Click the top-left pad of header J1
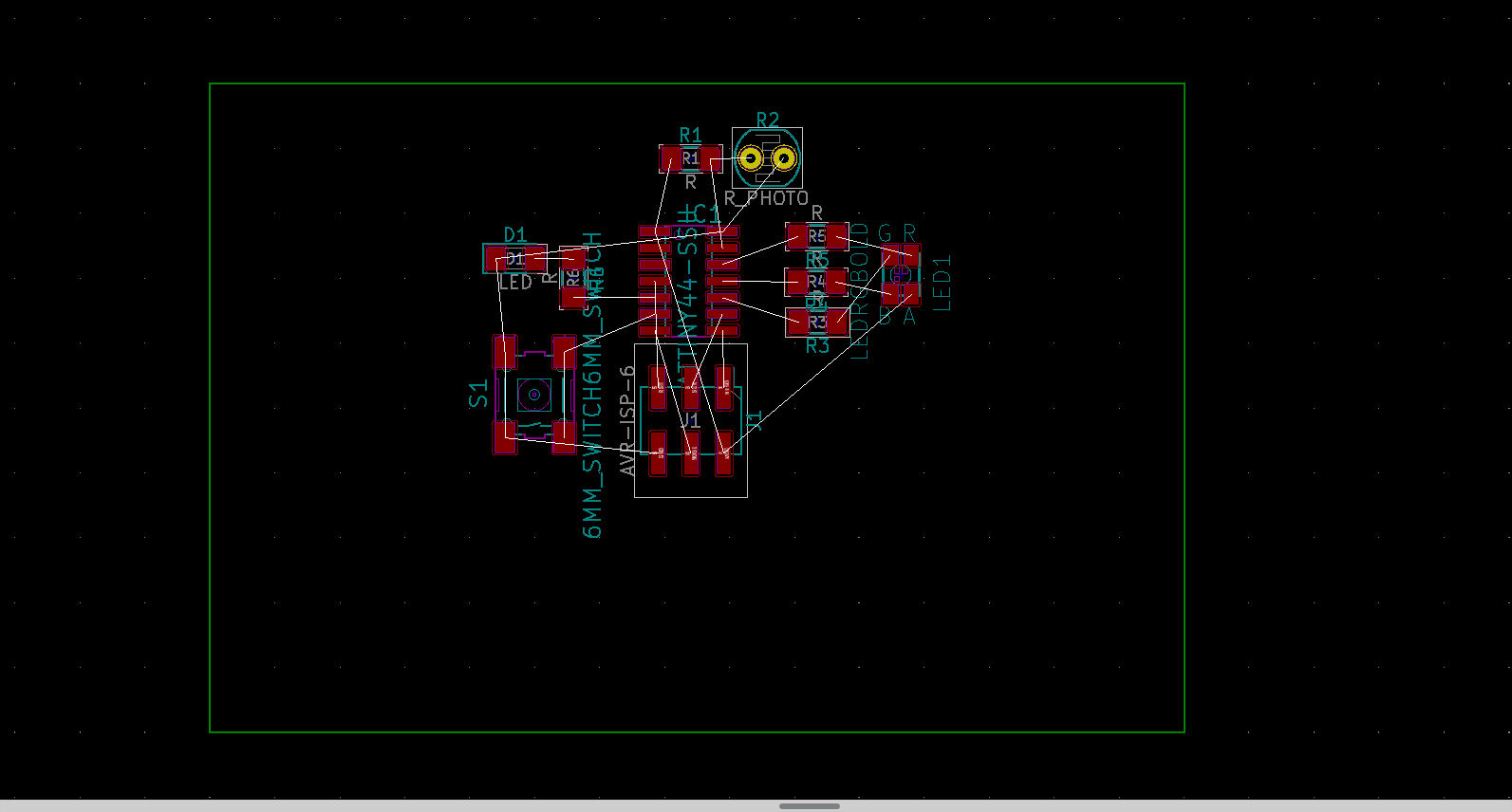1512x812 pixels. point(658,388)
